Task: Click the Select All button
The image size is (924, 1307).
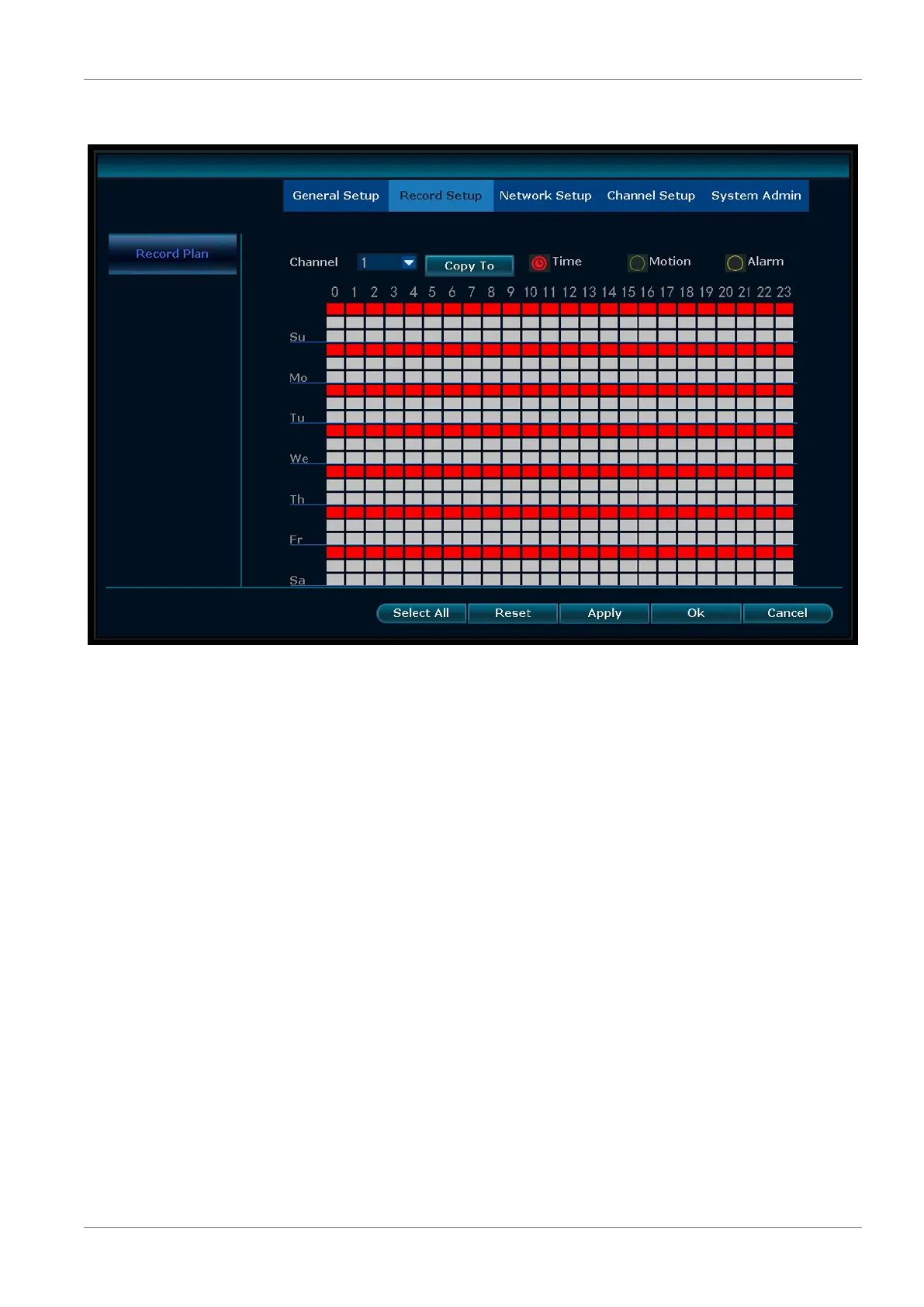Action: click(x=421, y=613)
